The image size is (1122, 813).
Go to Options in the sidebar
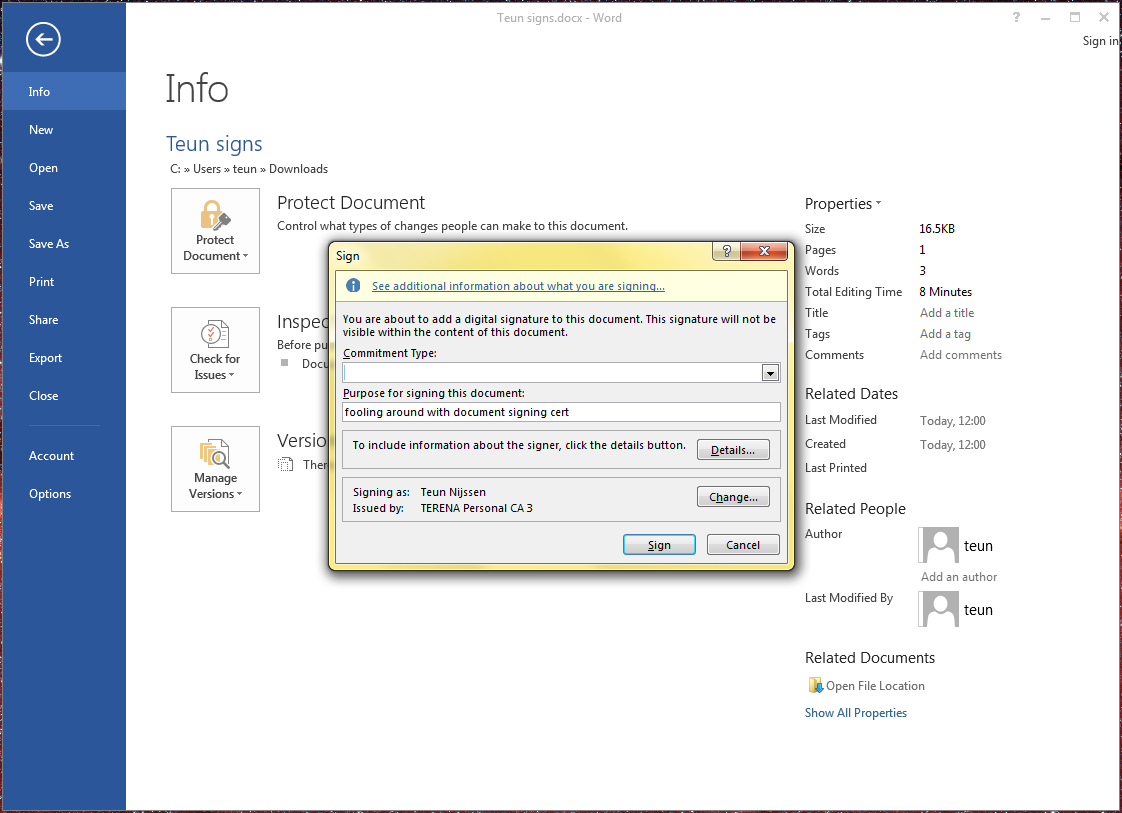[50, 494]
